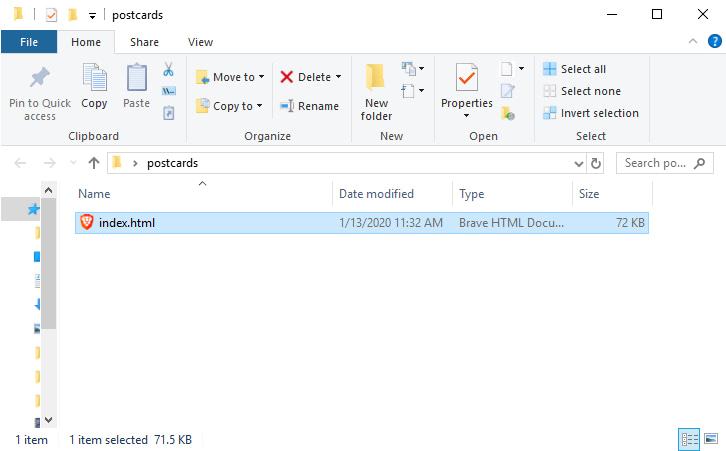This screenshot has width=726, height=451.
Task: Click the Properties checkmark icon
Action: (x=467, y=77)
